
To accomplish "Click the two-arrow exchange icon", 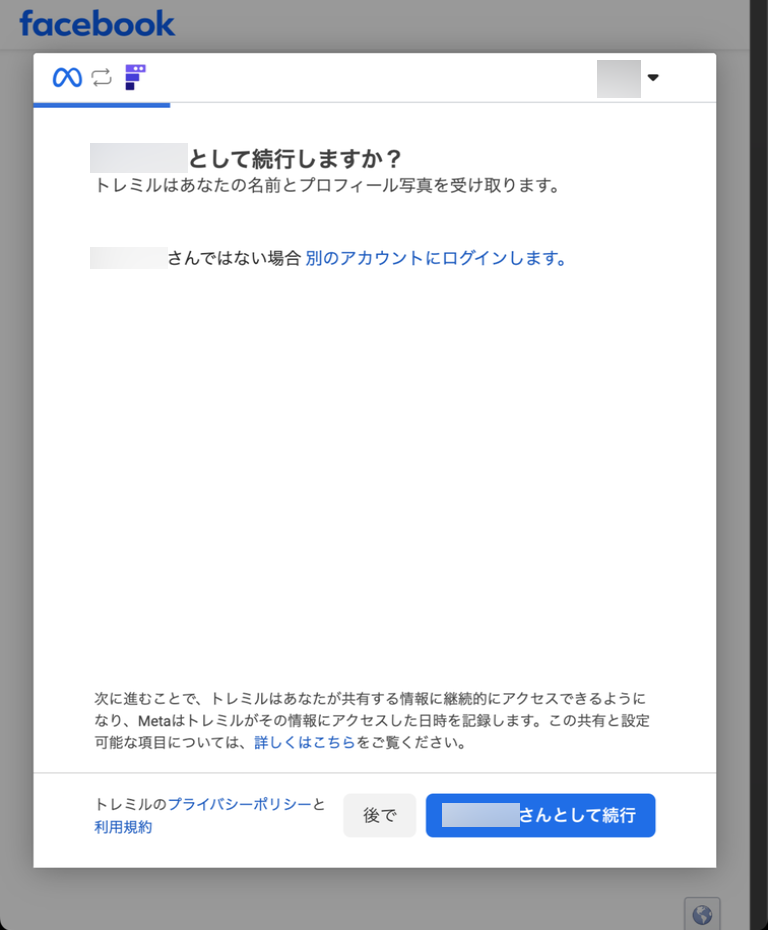I will click(x=102, y=77).
